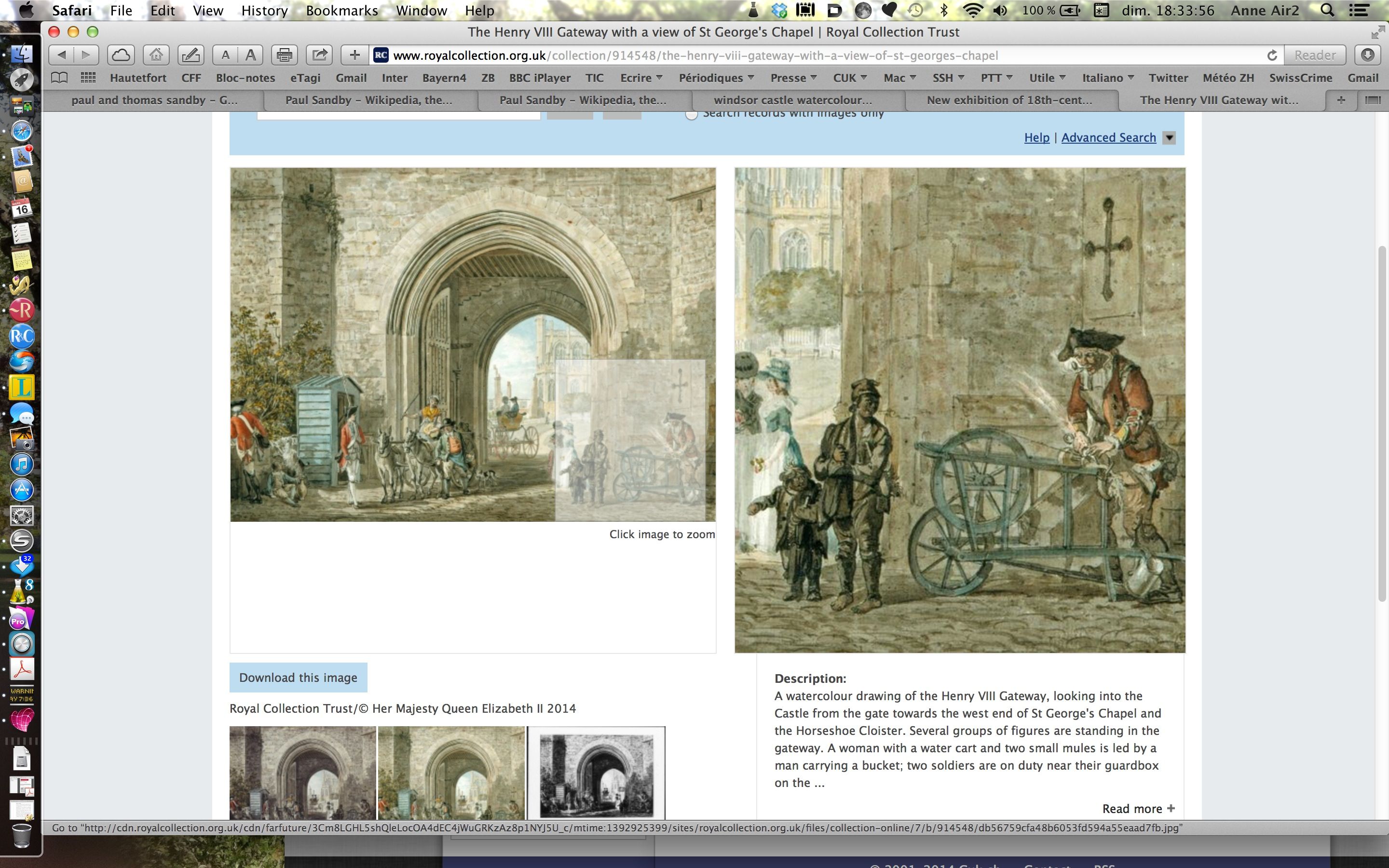The height and width of the screenshot is (868, 1389).
Task: Open Trash in the Dock
Action: click(x=22, y=835)
